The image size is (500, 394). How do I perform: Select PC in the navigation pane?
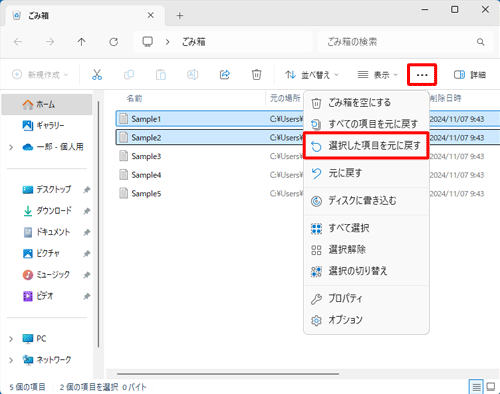[34, 339]
